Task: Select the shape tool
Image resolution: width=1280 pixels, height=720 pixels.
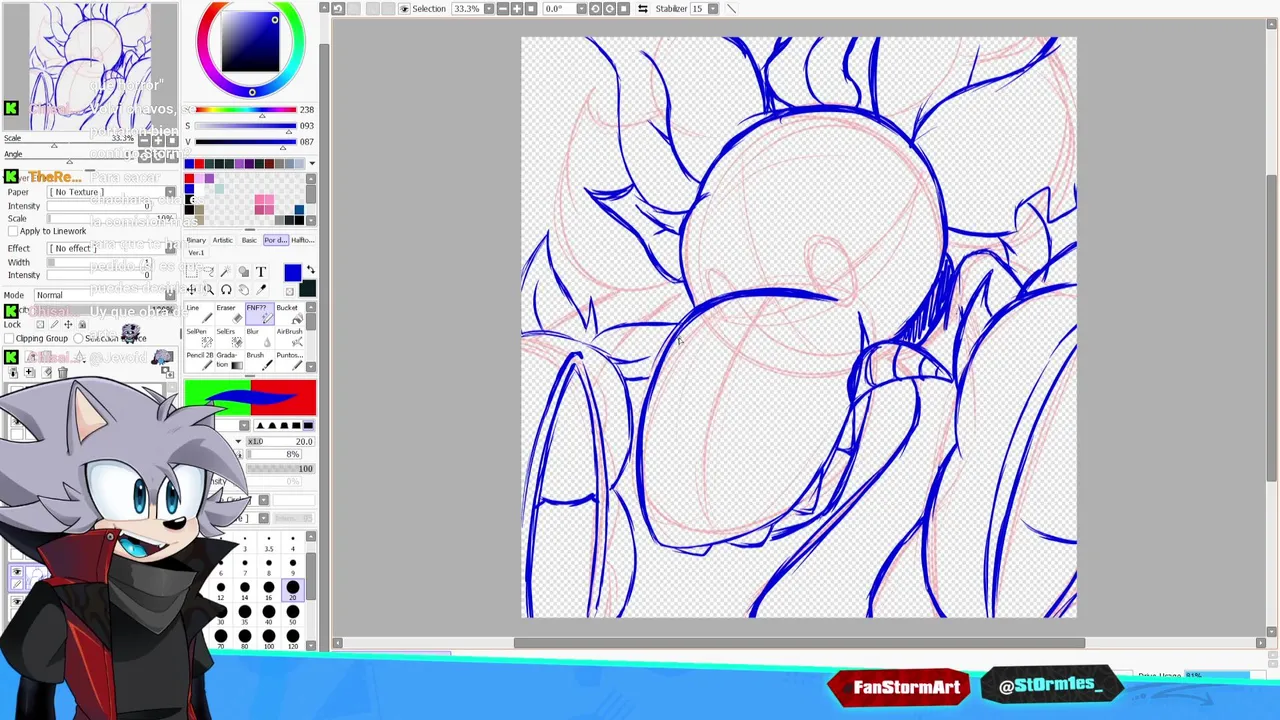Action: coord(243,271)
